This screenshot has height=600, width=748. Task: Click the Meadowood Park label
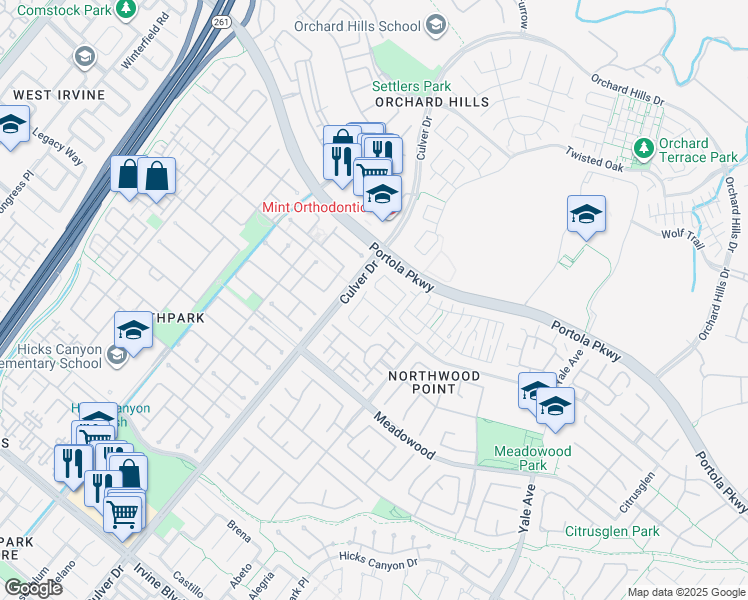tap(532, 458)
